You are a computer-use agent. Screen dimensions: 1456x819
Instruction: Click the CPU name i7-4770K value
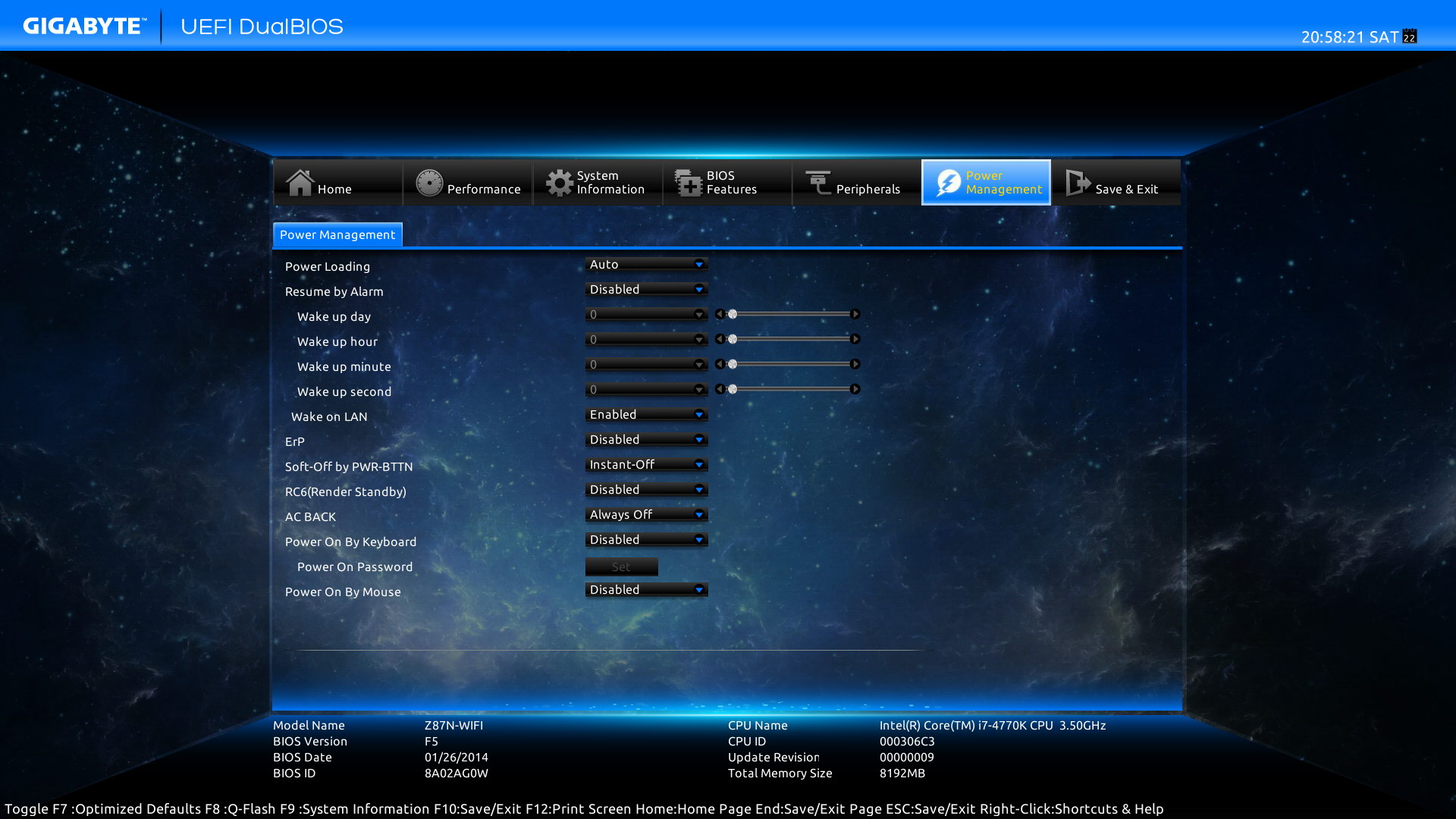[993, 726]
